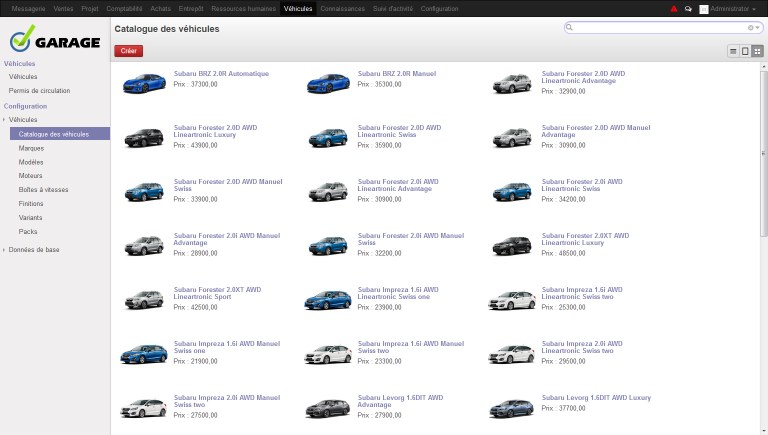The height and width of the screenshot is (435, 768).
Task: Collapse the Véhicules configuration tree
Action: coord(4,120)
